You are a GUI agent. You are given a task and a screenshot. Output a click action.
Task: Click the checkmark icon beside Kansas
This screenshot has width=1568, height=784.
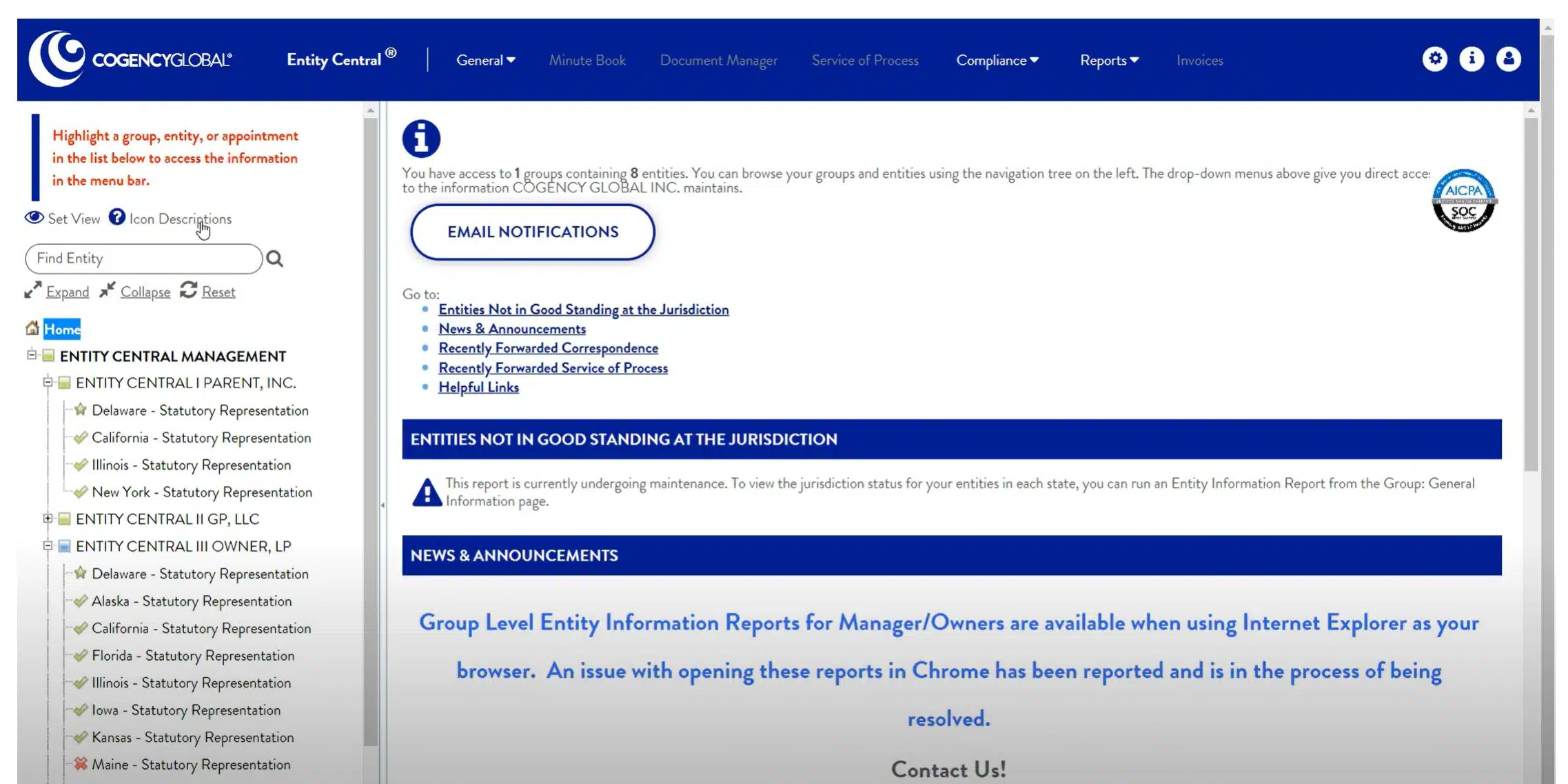tap(81, 737)
